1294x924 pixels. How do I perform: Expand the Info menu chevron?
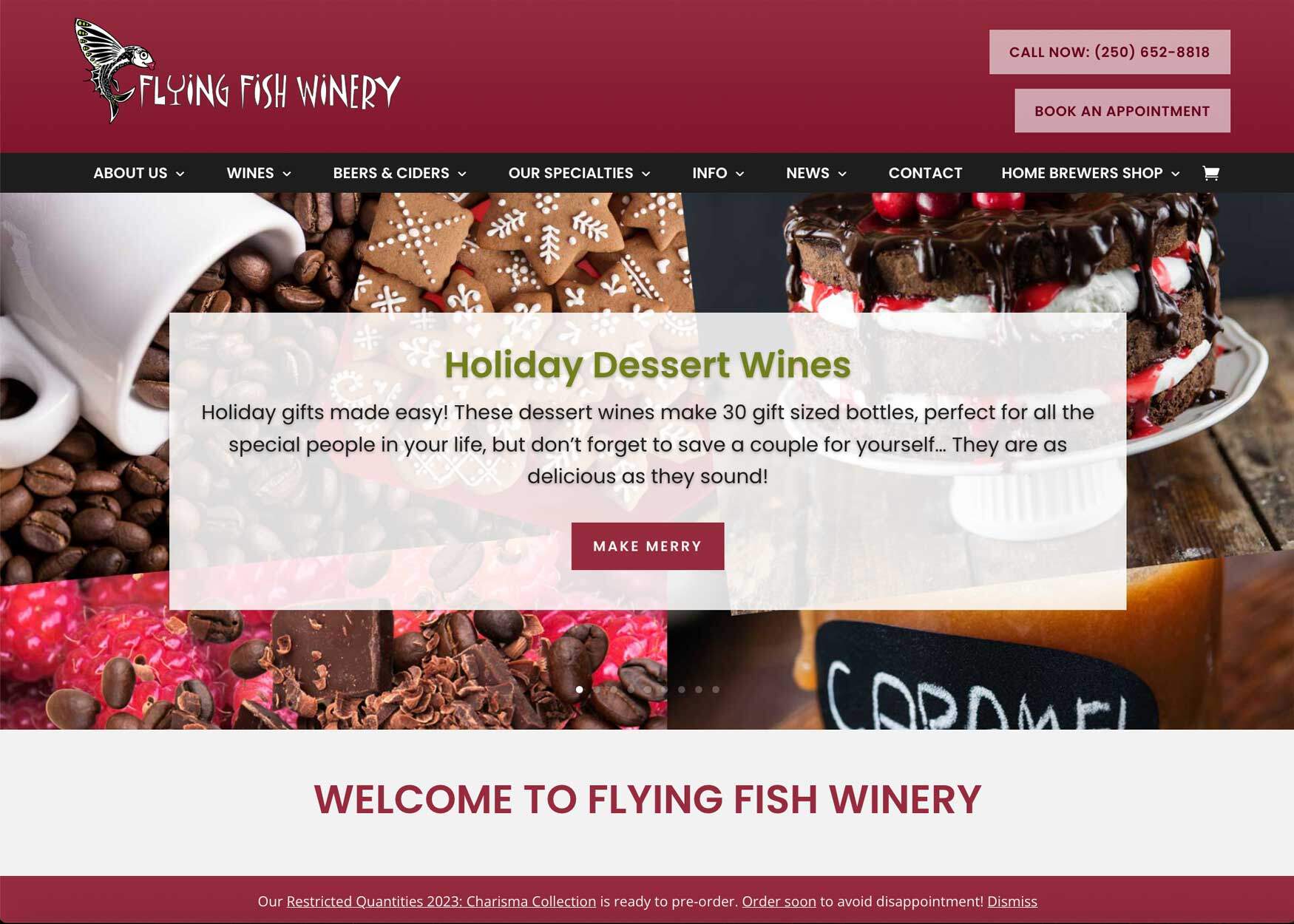[x=739, y=174]
